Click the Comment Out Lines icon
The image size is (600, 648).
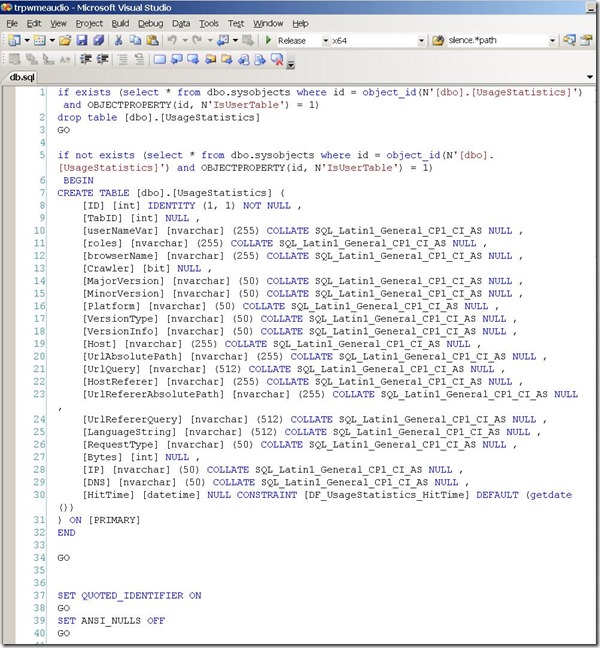(123, 60)
